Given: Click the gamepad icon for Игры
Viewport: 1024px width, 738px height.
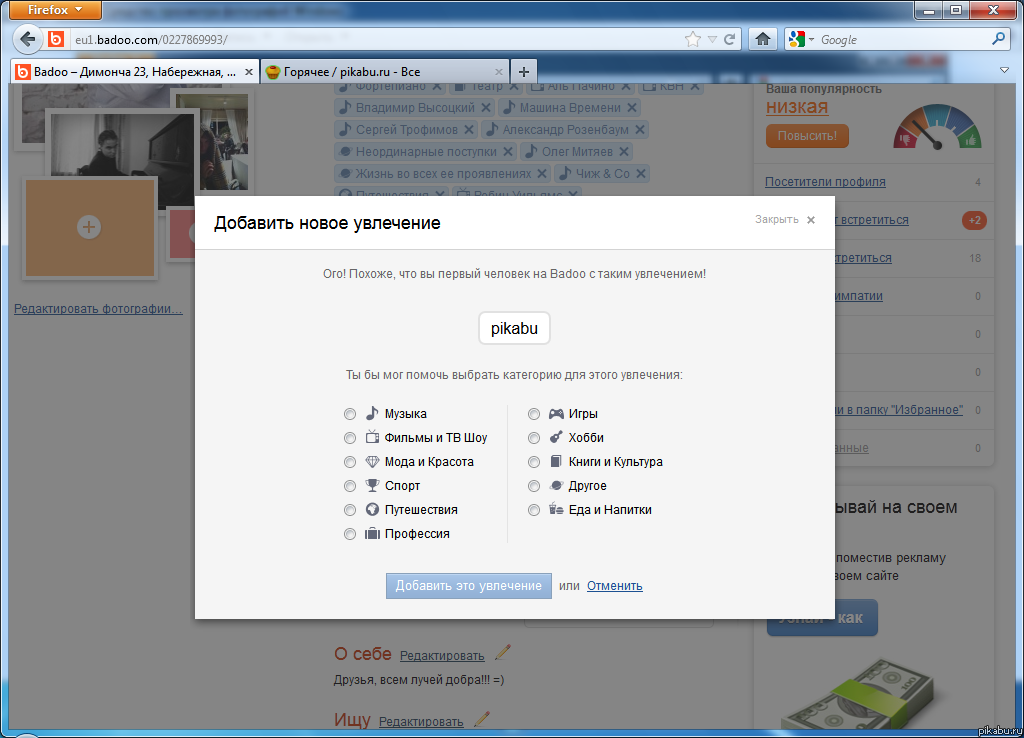Looking at the screenshot, I should pyautogui.click(x=556, y=413).
